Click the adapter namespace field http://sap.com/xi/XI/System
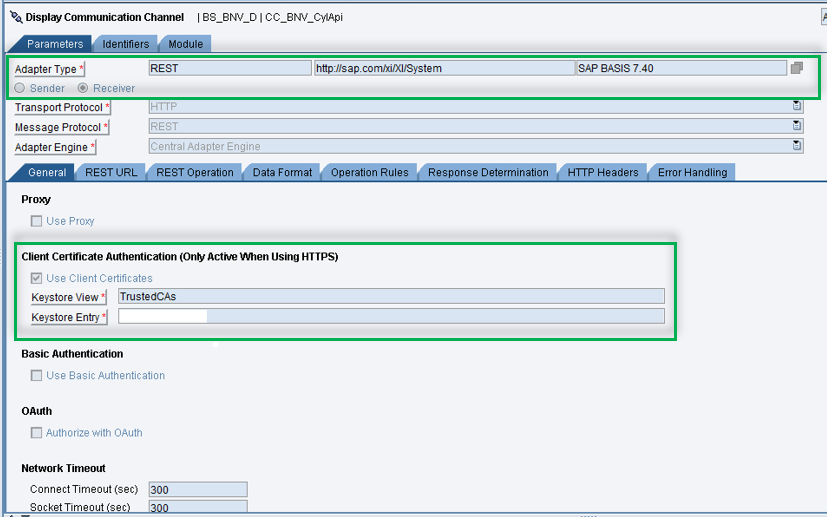The image size is (827, 517). click(444, 68)
